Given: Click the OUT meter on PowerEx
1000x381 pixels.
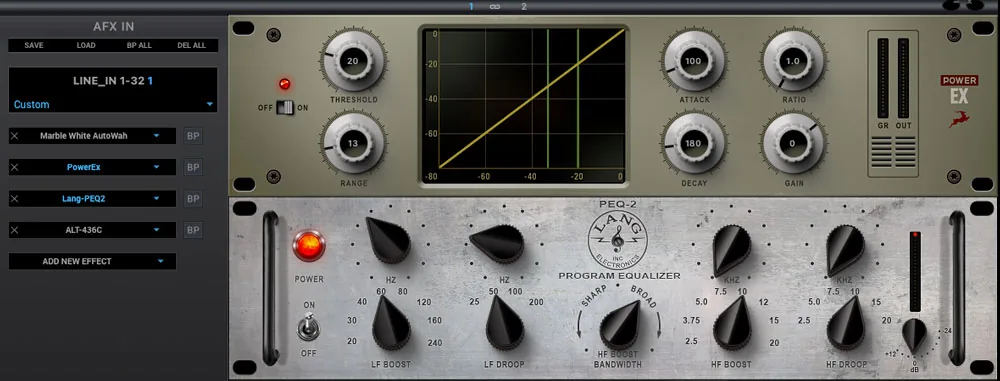Looking at the screenshot, I should coord(903,78).
